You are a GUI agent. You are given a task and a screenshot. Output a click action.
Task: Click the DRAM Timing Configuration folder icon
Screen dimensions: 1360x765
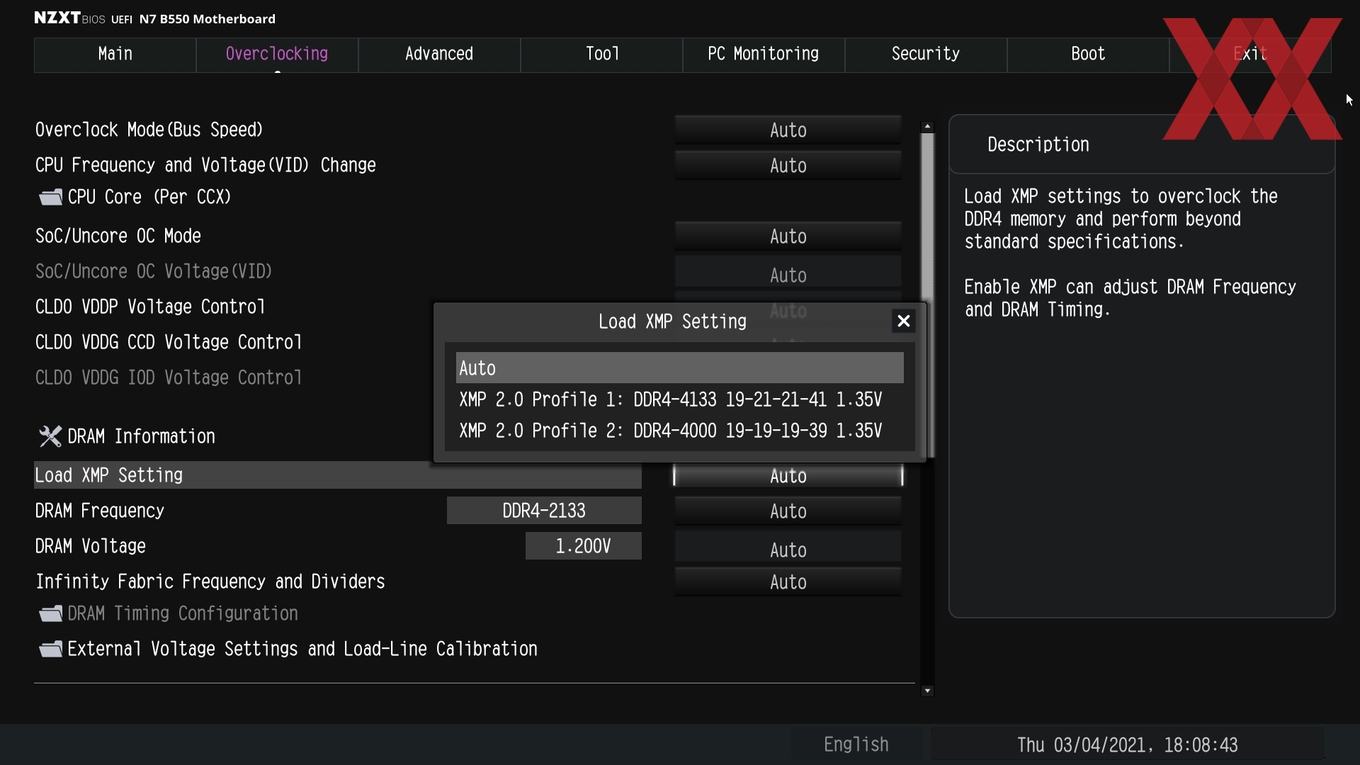(50, 613)
